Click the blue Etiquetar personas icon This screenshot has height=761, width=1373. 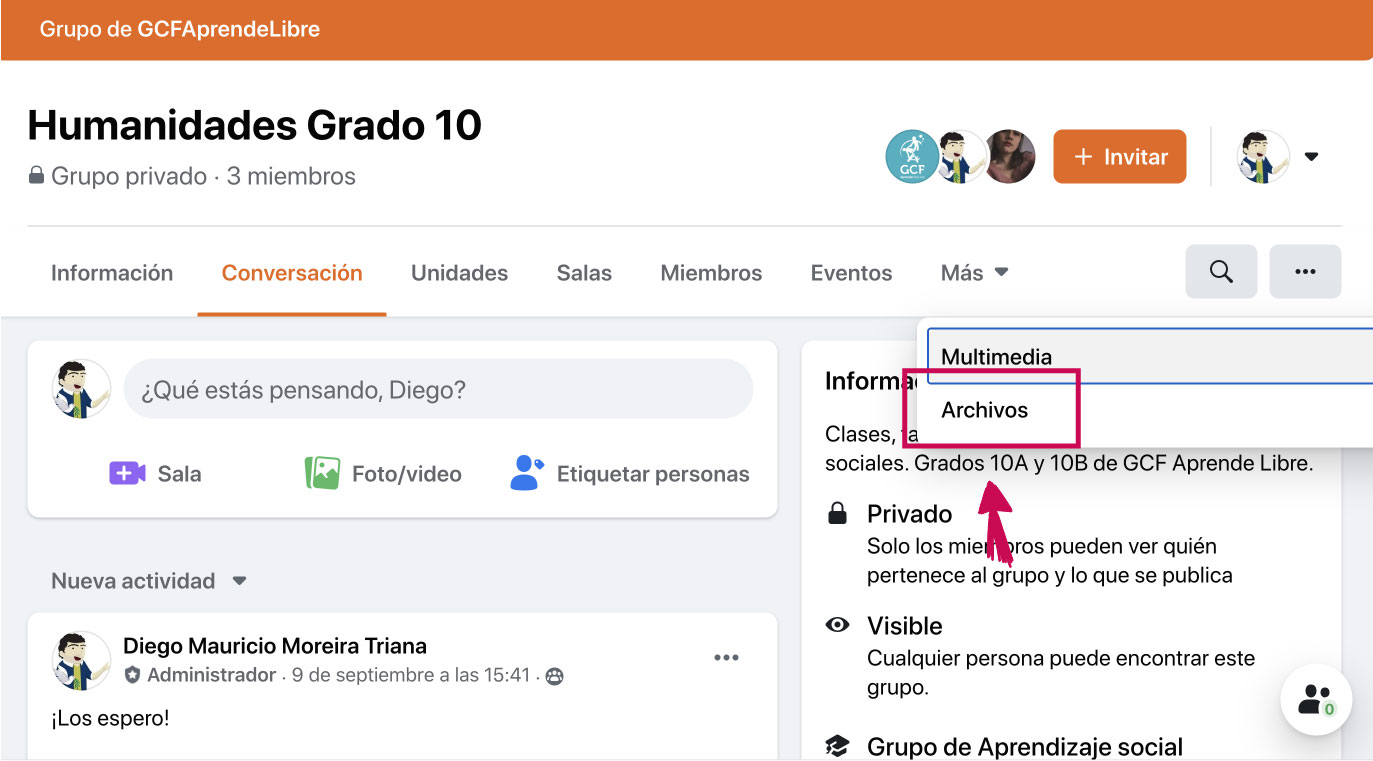[527, 473]
